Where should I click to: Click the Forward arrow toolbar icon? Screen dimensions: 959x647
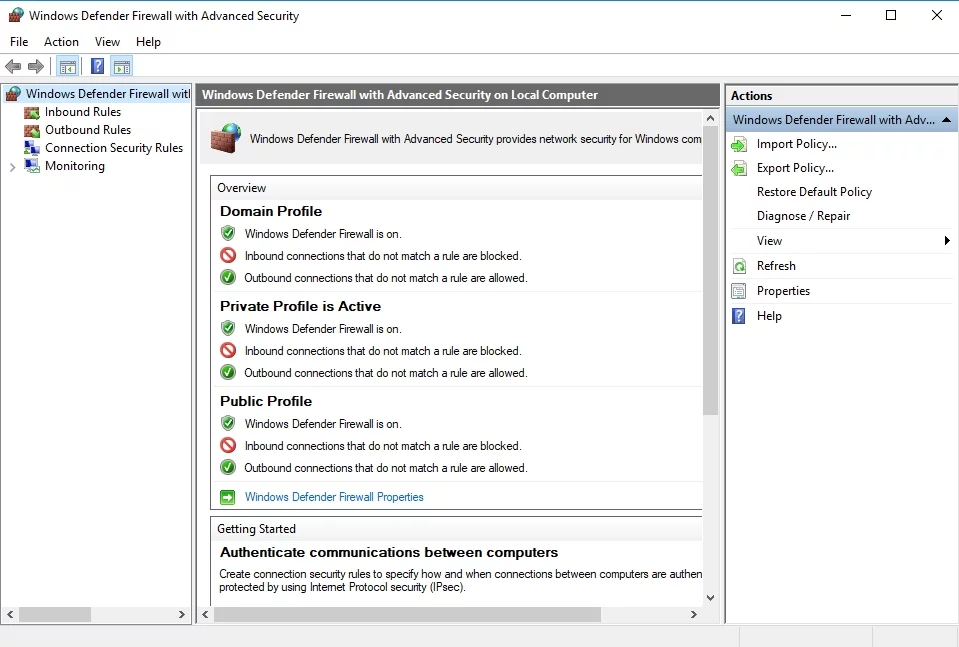36,67
